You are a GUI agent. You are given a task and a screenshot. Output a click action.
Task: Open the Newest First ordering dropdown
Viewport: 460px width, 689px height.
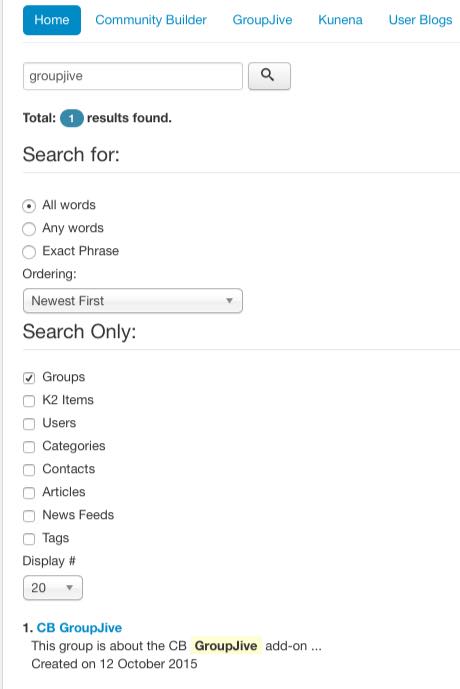click(133, 301)
